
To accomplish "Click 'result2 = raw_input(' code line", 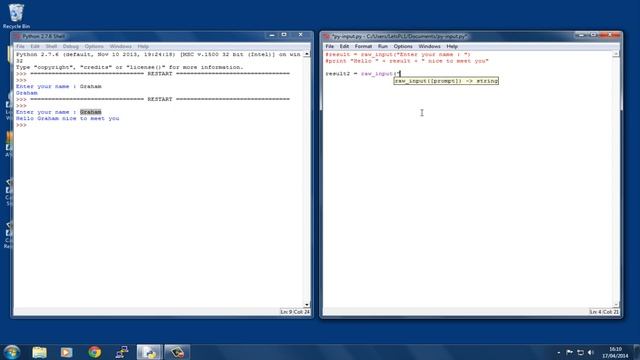I will [362, 73].
